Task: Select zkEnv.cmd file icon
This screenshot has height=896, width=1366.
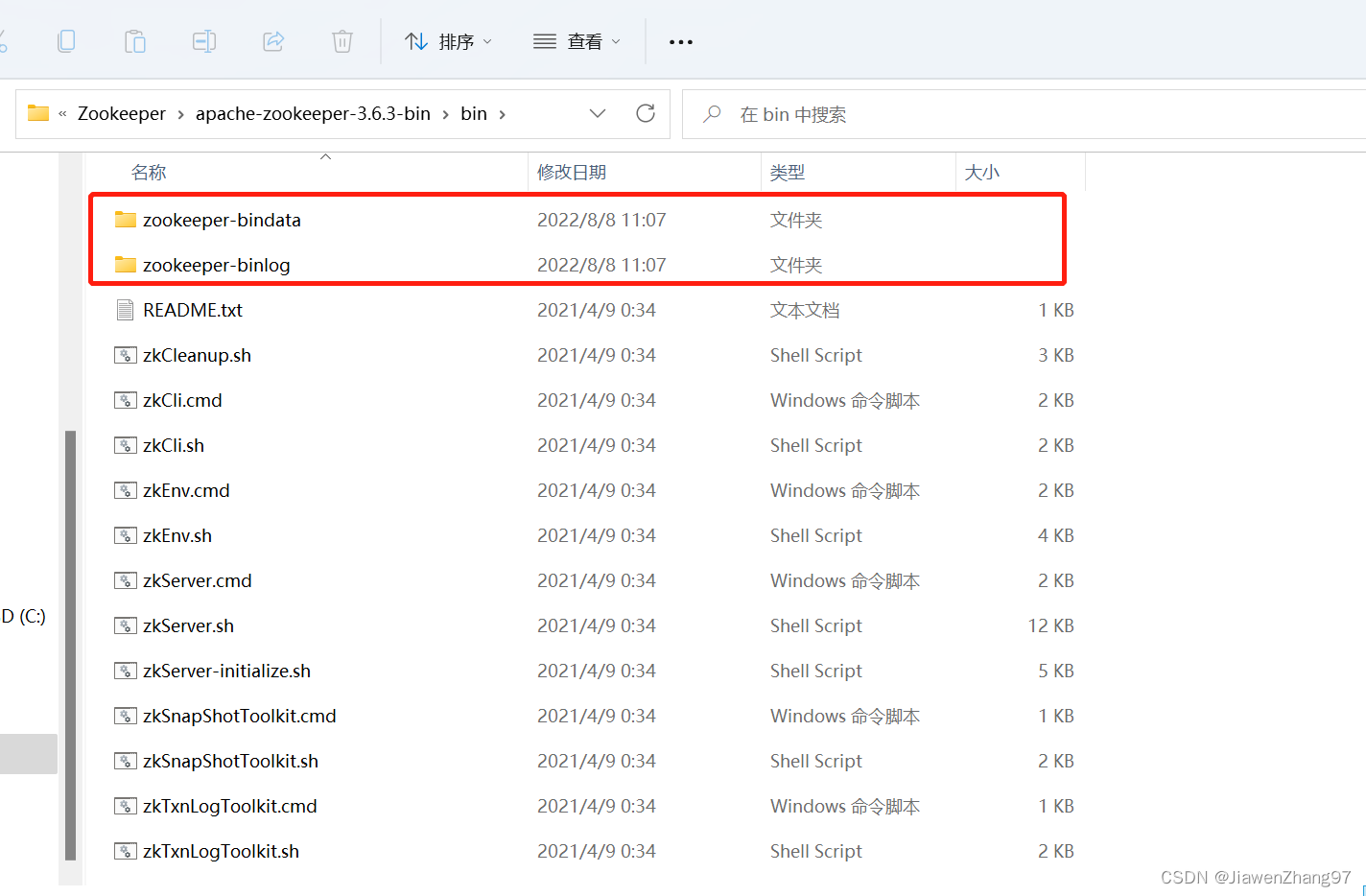Action: click(126, 490)
